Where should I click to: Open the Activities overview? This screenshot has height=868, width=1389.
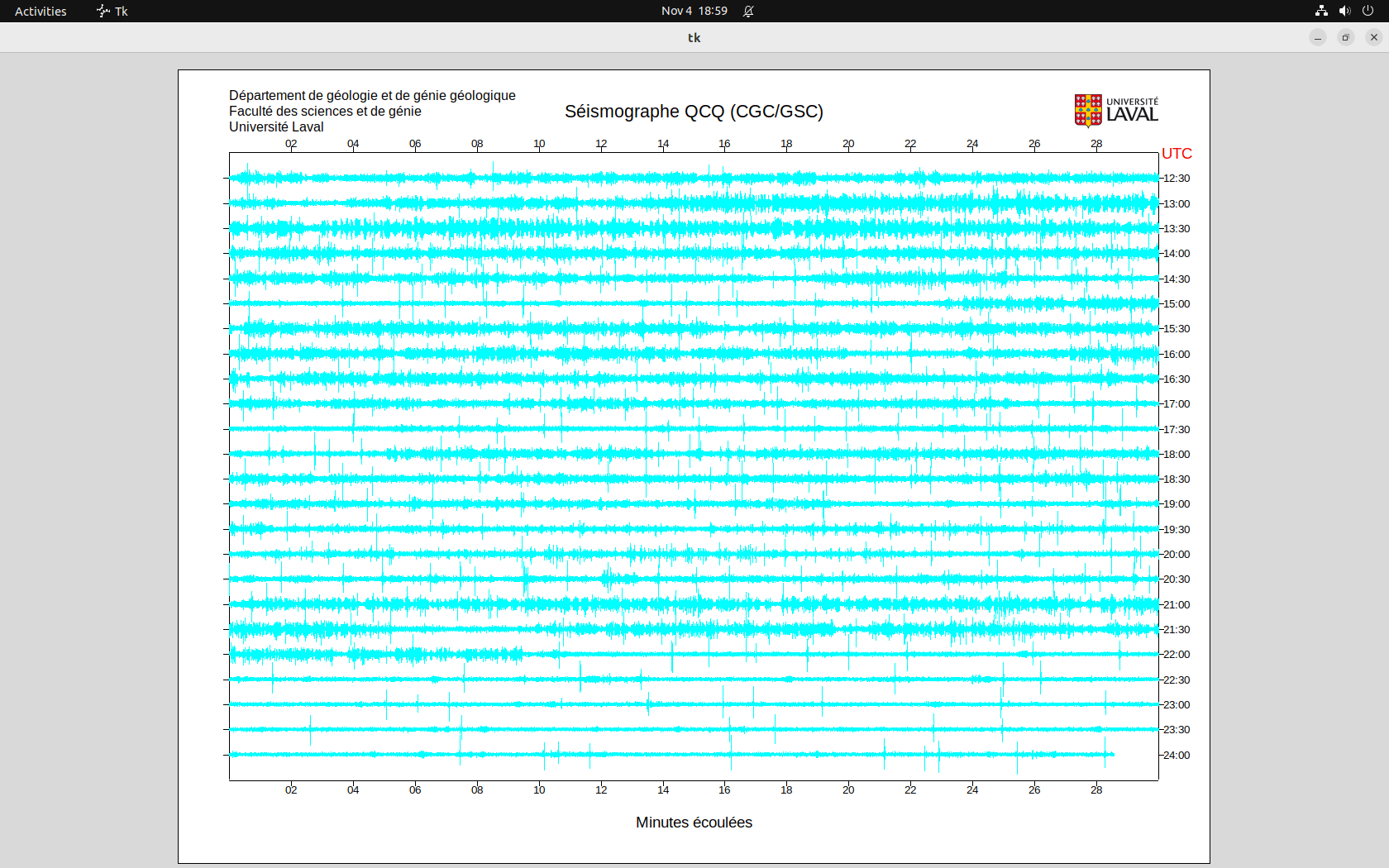click(x=41, y=11)
